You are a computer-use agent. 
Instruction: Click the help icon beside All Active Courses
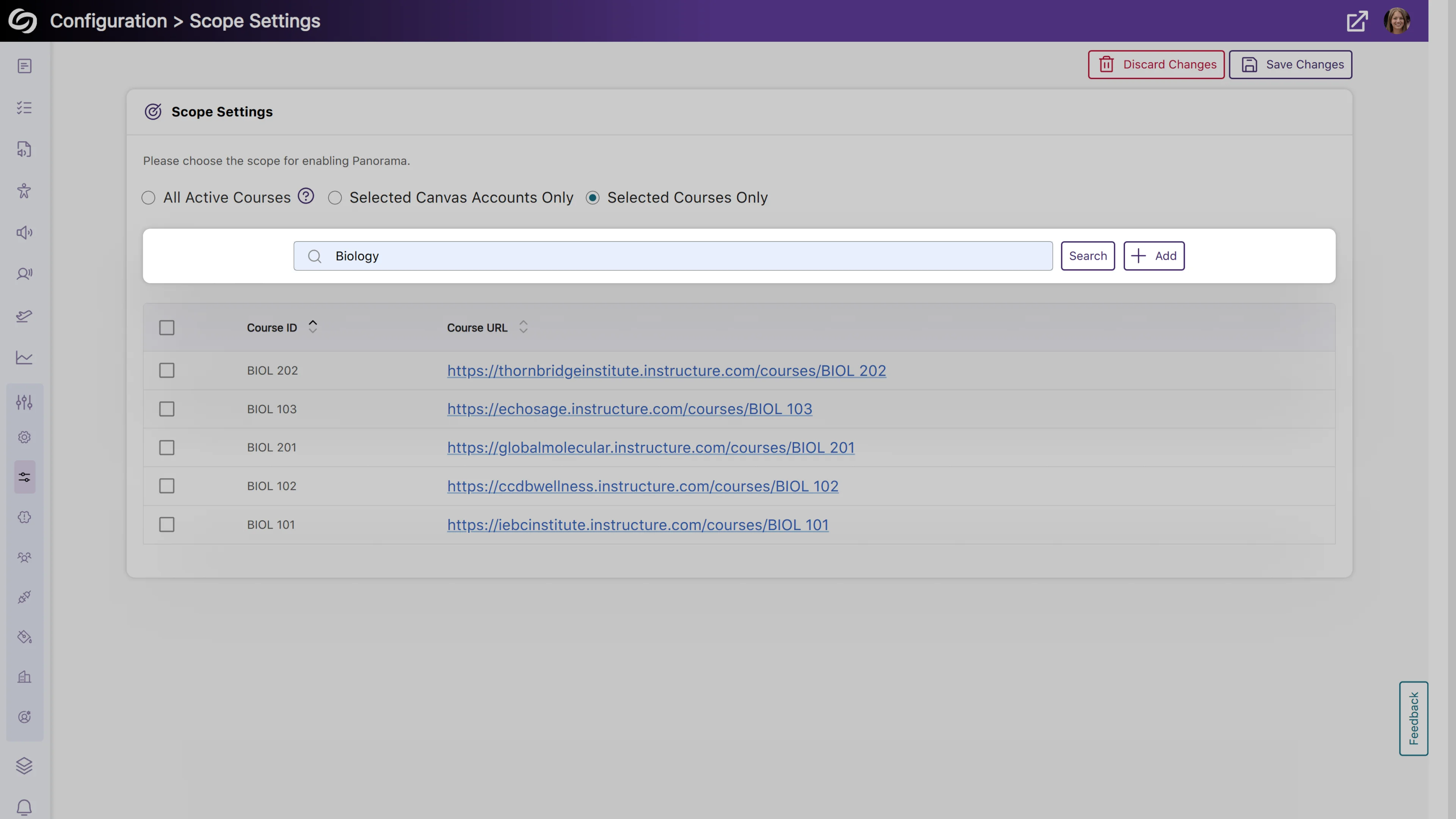306,196
